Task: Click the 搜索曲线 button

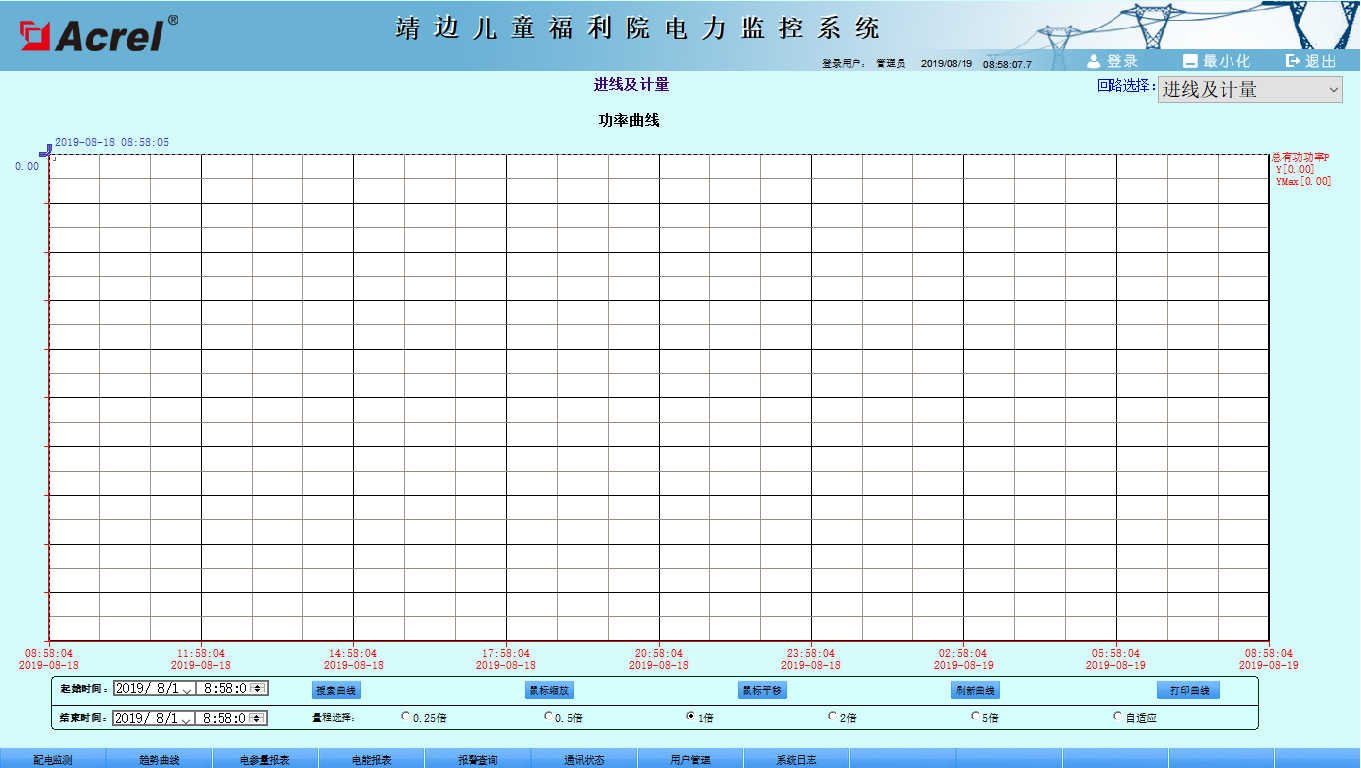Action: point(336,690)
